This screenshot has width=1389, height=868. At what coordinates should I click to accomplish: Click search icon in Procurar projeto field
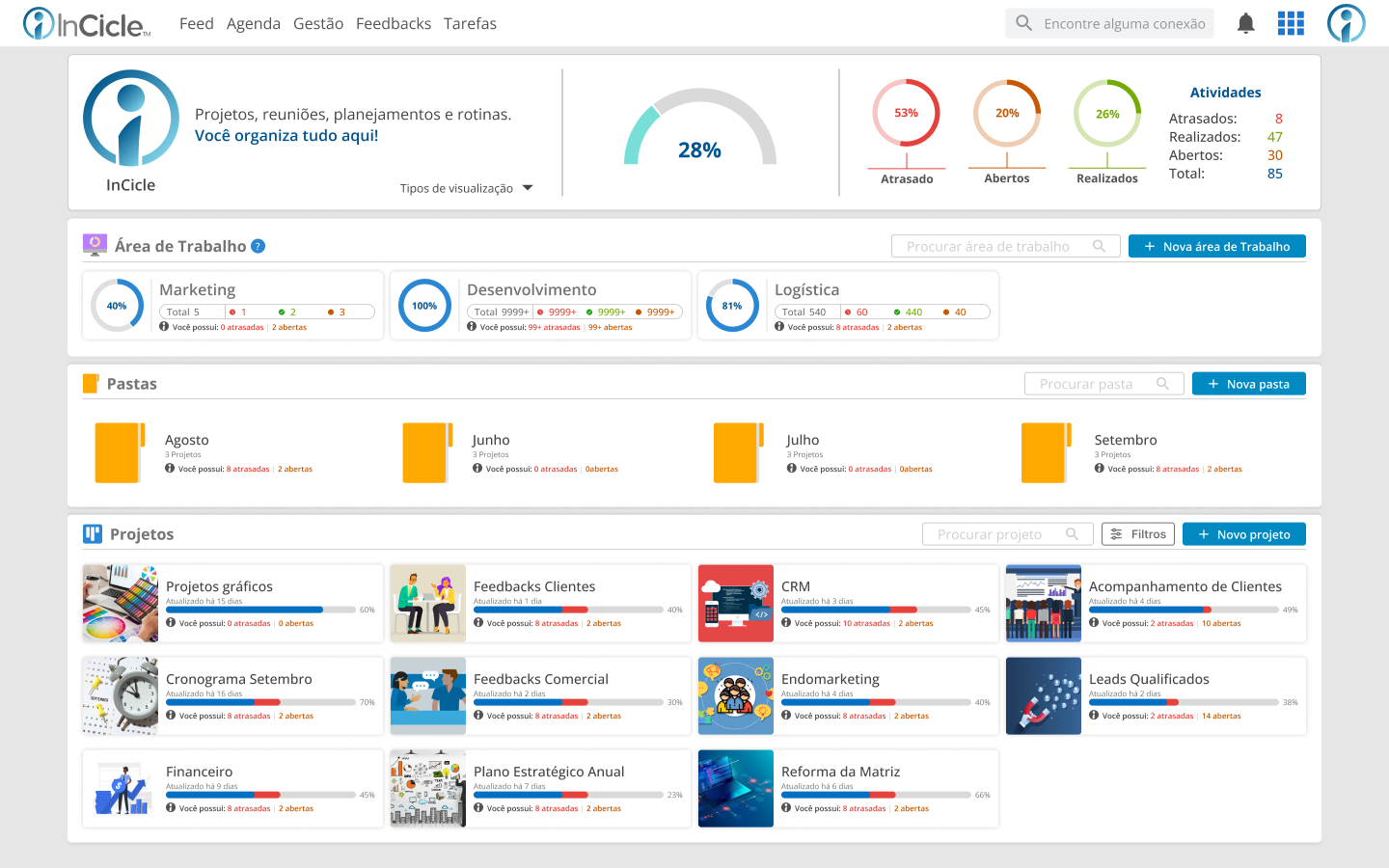pyautogui.click(x=1072, y=534)
